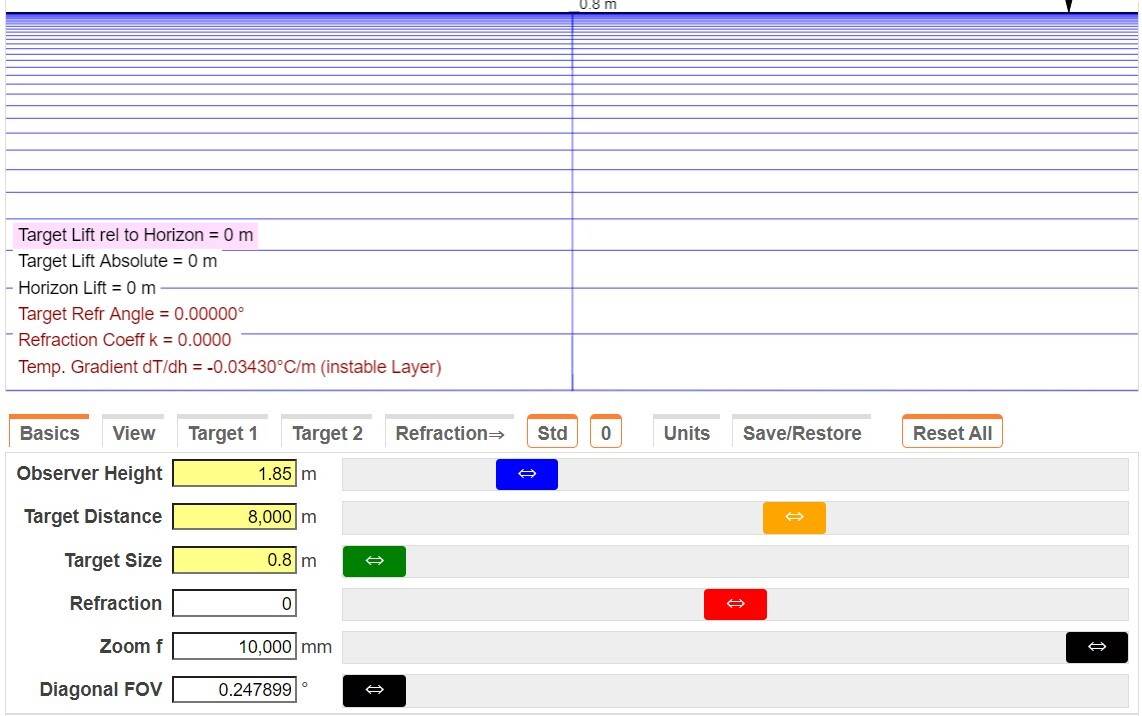Click the blue Observer Height slider handle
Viewport: 1142px width, 716px height.
526,474
